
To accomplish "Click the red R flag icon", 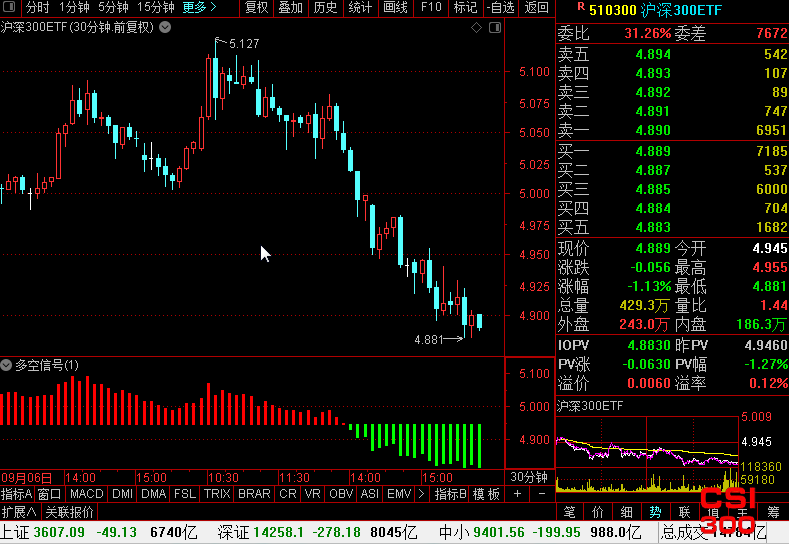I will tap(581, 6).
